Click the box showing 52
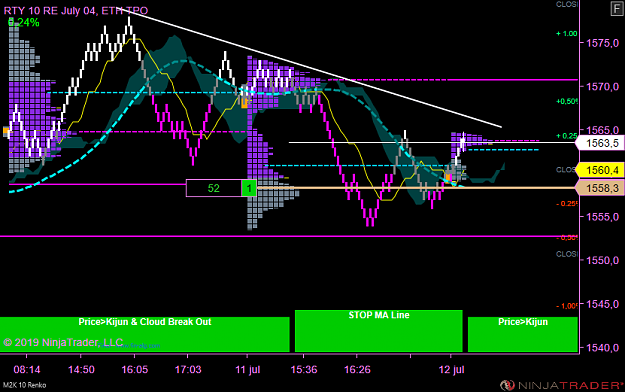625x392 pixels. [214, 188]
